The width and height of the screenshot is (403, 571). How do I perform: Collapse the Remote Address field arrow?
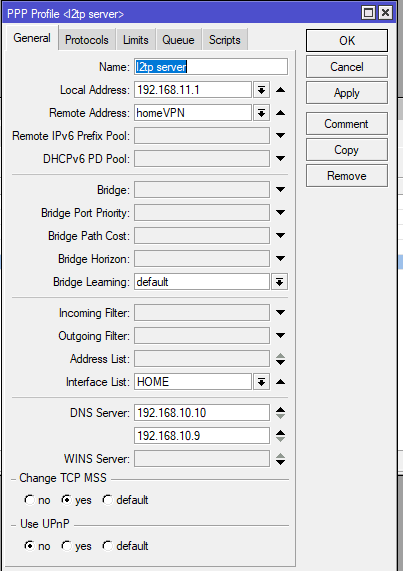pos(280,113)
